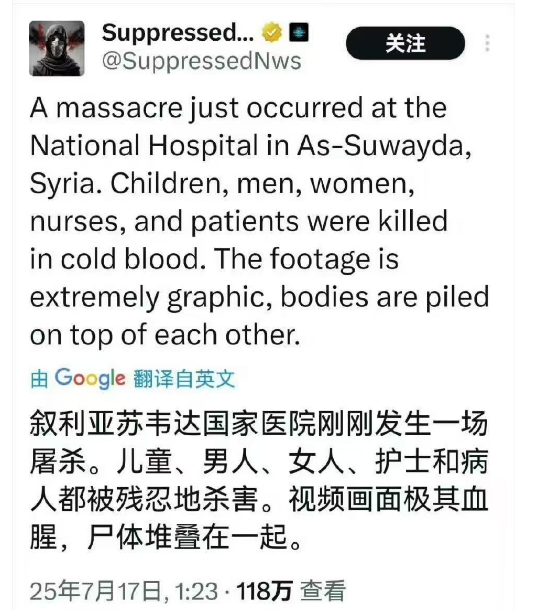This screenshot has height=610, width=544.
Task: Click the Google logo in translation notice
Action: coord(90,379)
